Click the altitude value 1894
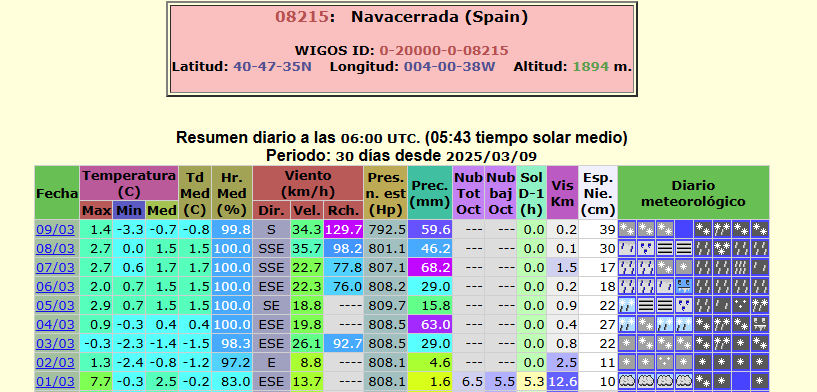Viewport: 817px width, 392px height. (591, 67)
